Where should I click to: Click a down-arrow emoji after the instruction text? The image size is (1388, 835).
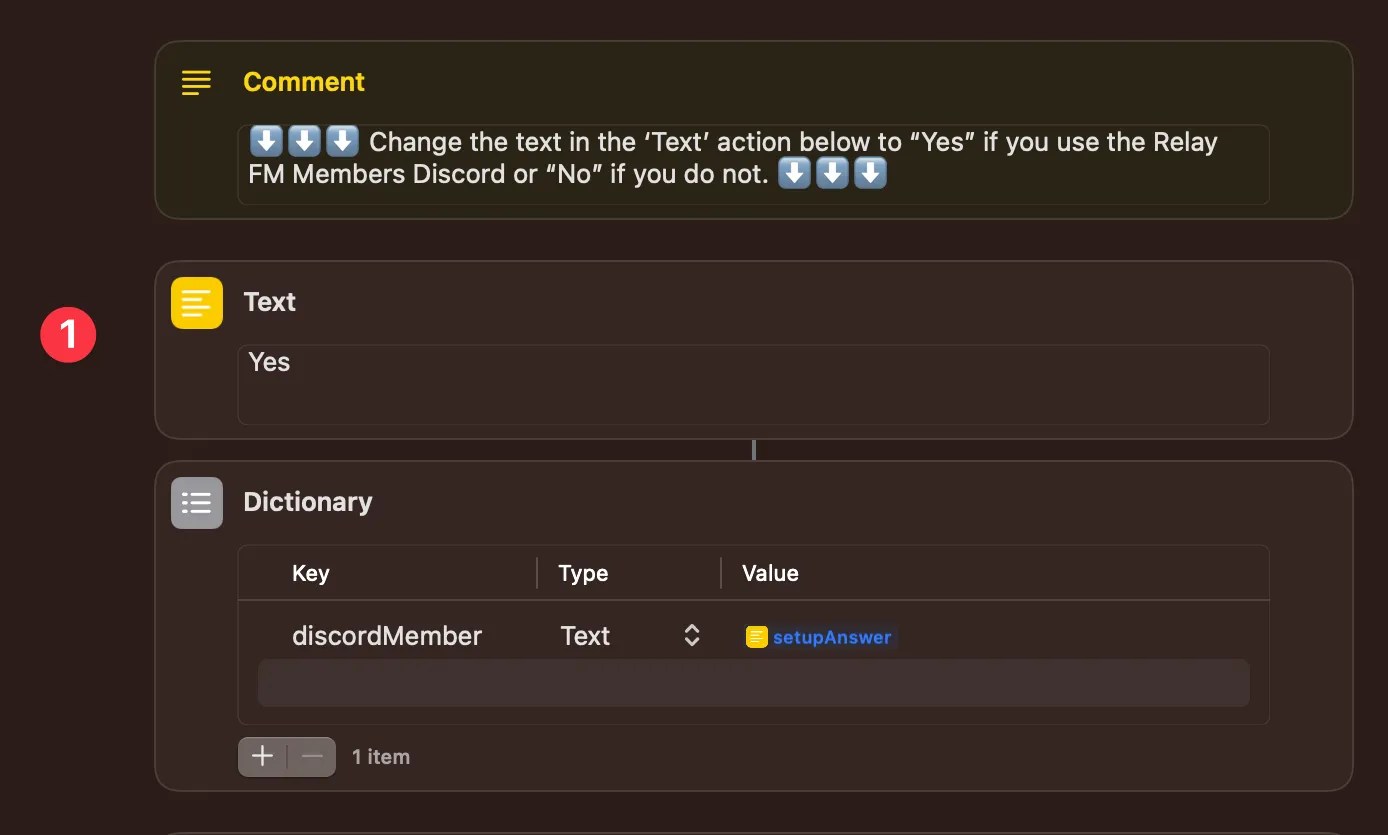coord(832,173)
